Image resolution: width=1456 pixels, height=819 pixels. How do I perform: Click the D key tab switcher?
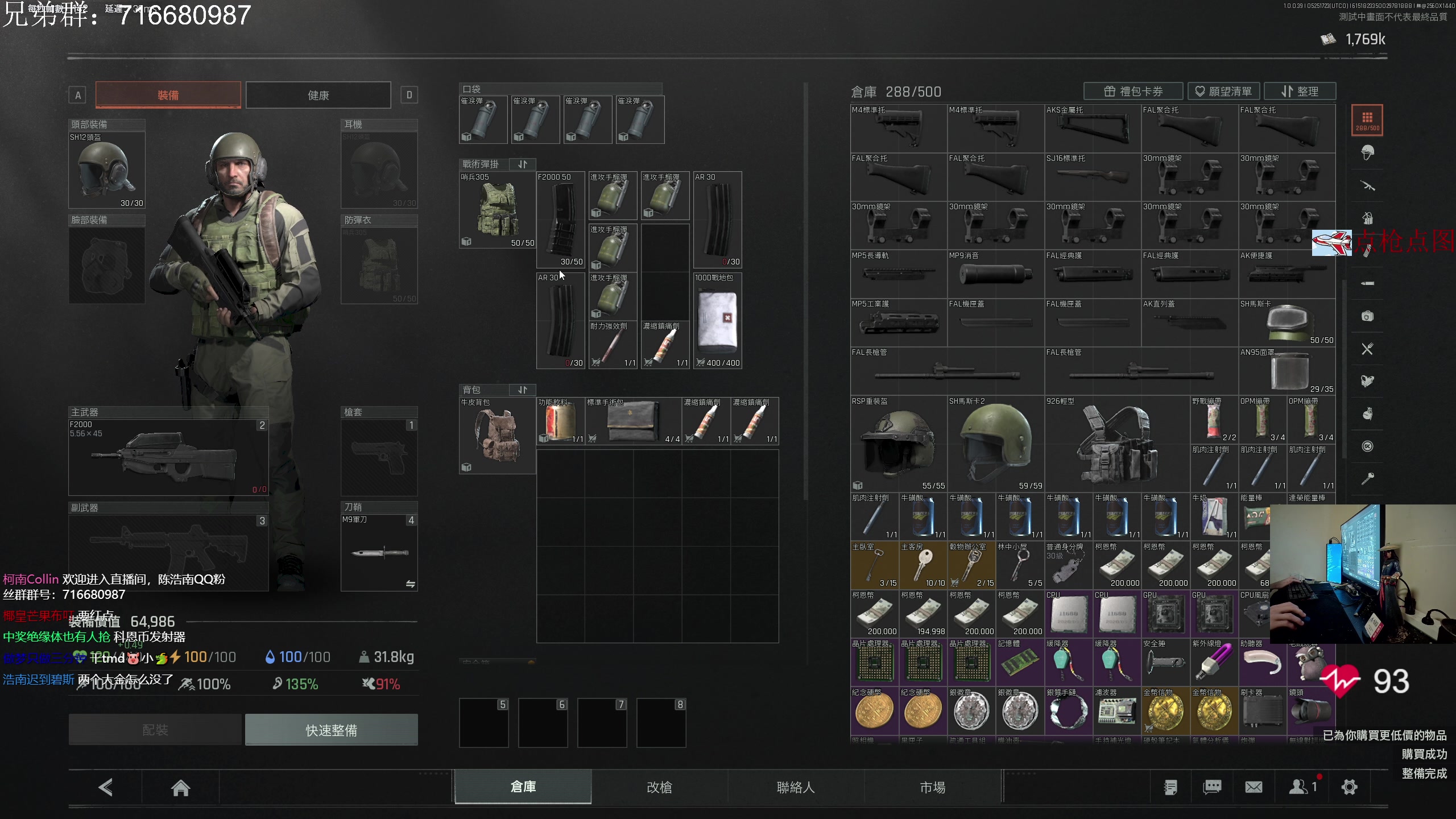[409, 95]
